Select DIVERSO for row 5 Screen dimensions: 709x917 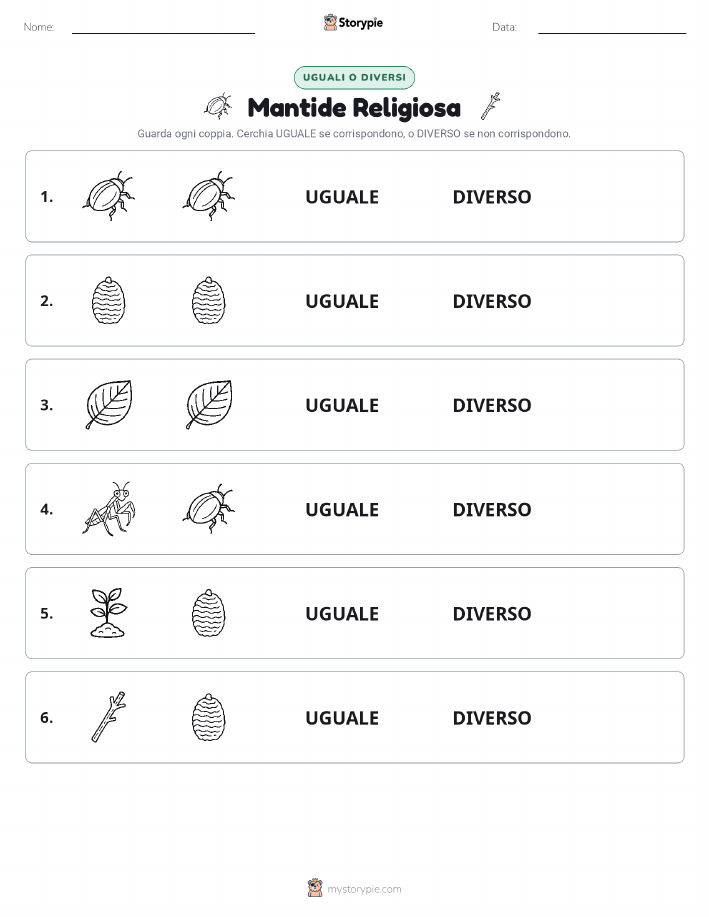492,613
